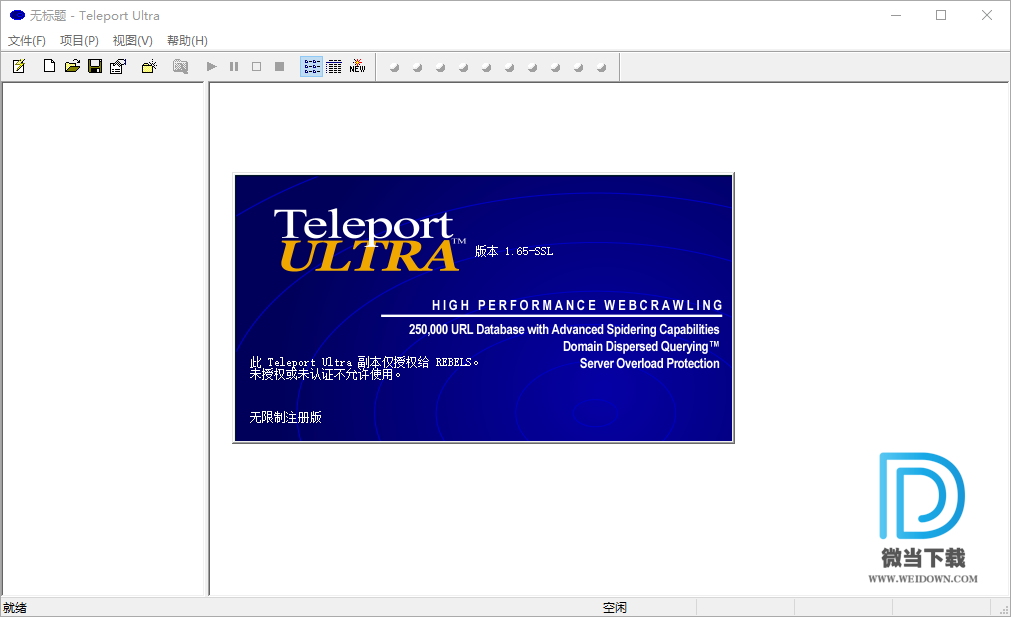Open the 项目(P) menu
1011x617 pixels.
tap(79, 41)
